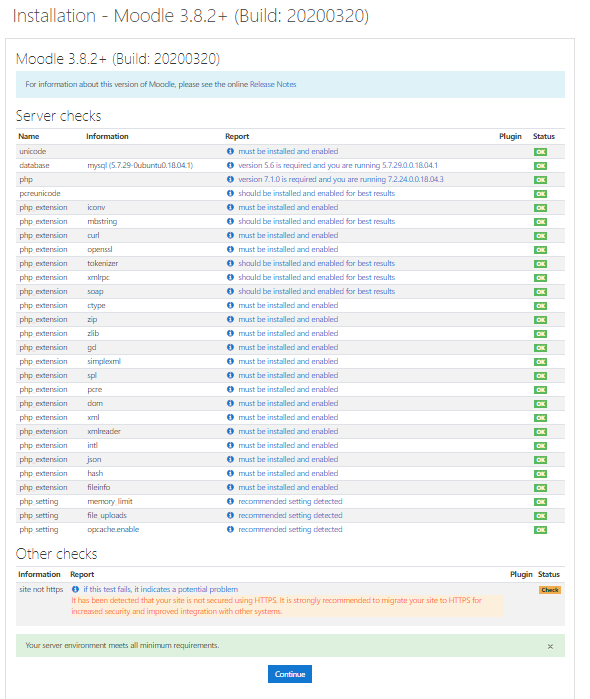The image size is (590, 699).
Task: Click the OK status badge for unicode
Action: [540, 152]
